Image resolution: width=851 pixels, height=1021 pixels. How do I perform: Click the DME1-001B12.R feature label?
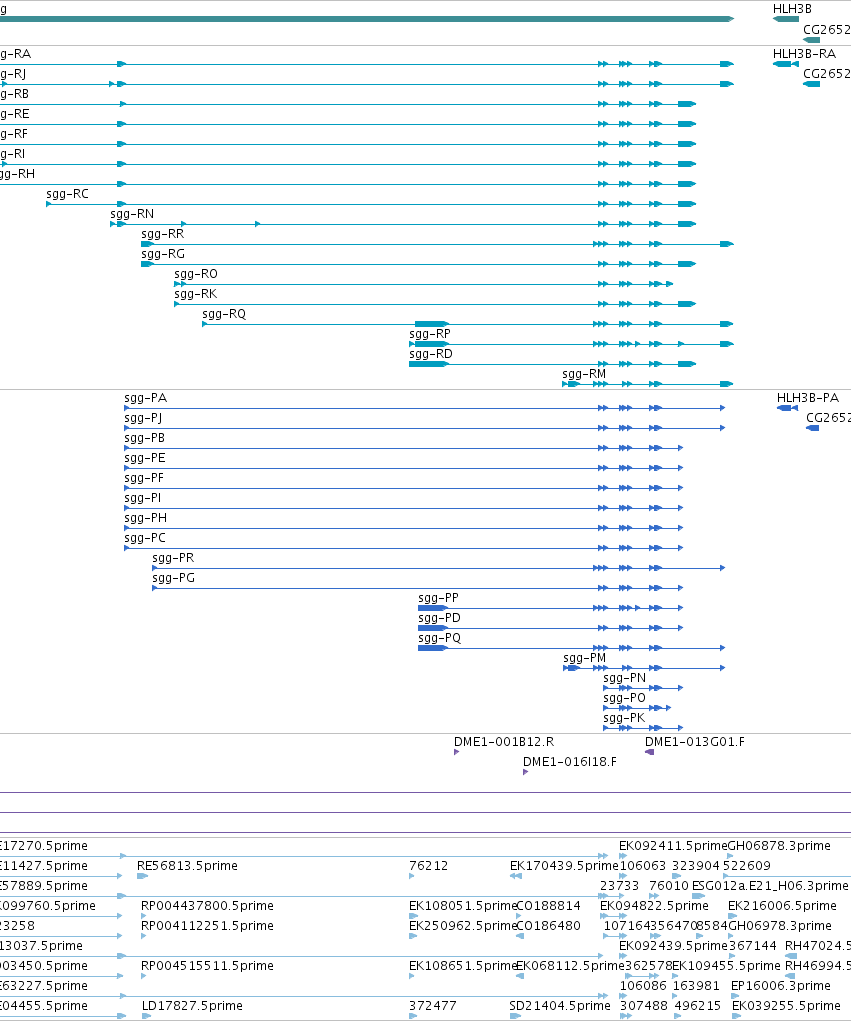504,742
